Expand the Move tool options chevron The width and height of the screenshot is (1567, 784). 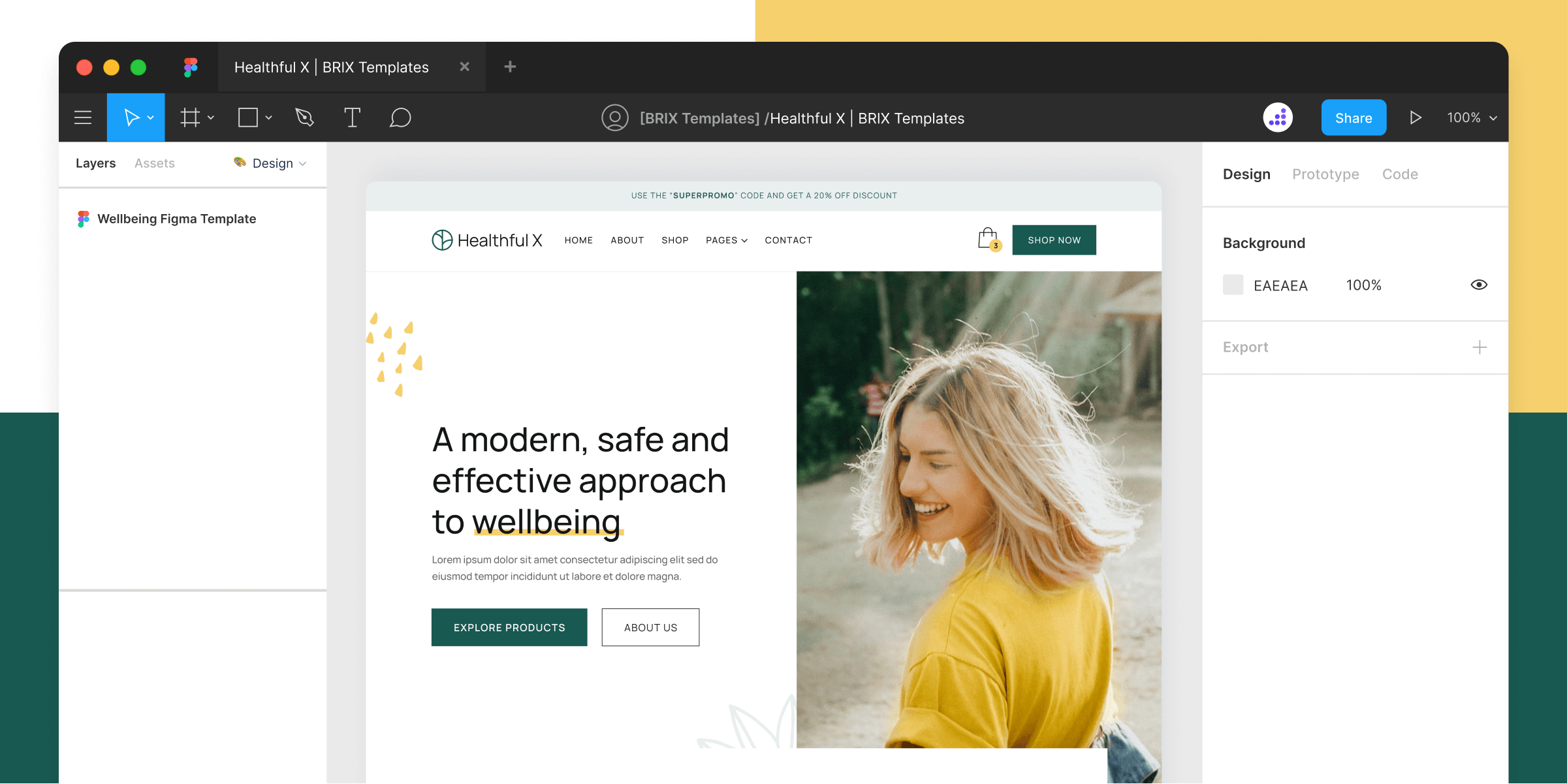click(x=151, y=118)
